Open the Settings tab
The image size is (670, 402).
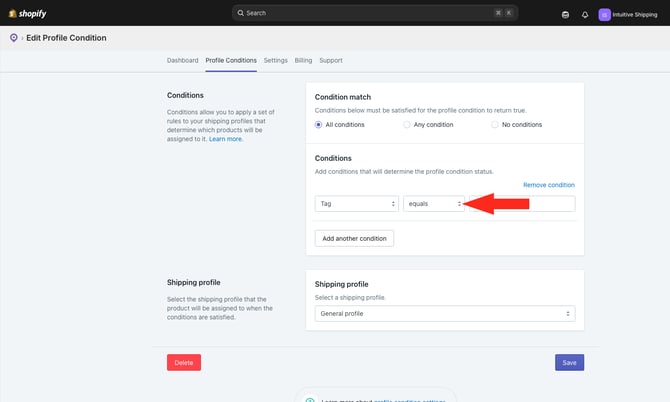tap(276, 60)
